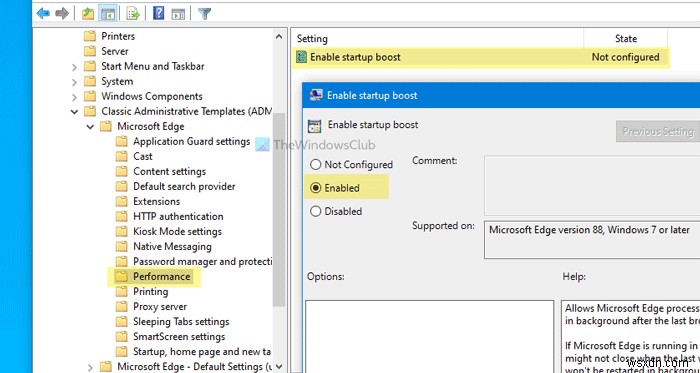The height and width of the screenshot is (373, 700).
Task: Select Kiosk Mode settings folder
Action: tap(177, 232)
